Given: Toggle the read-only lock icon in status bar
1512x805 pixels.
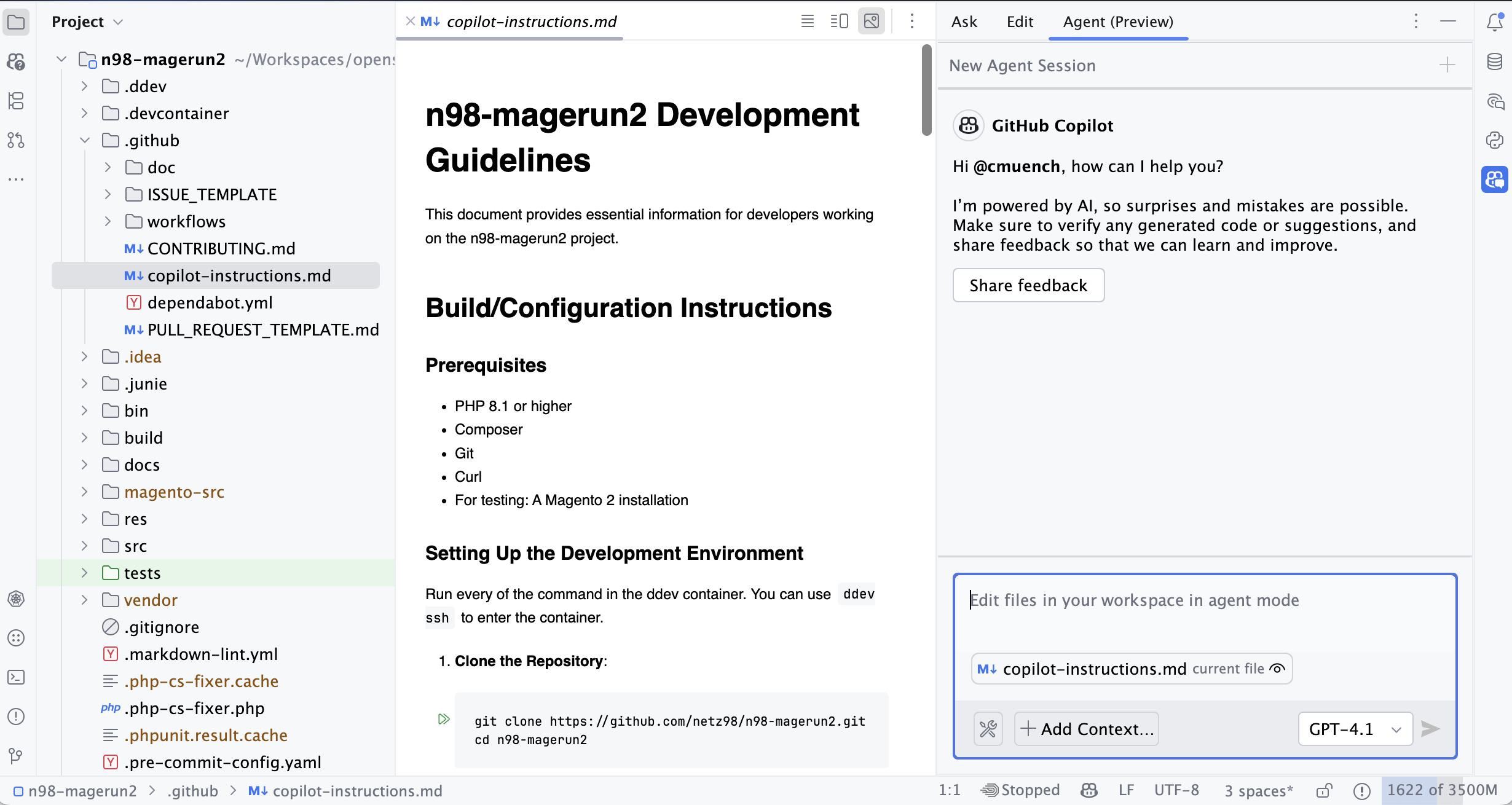Looking at the screenshot, I should coord(1325,790).
